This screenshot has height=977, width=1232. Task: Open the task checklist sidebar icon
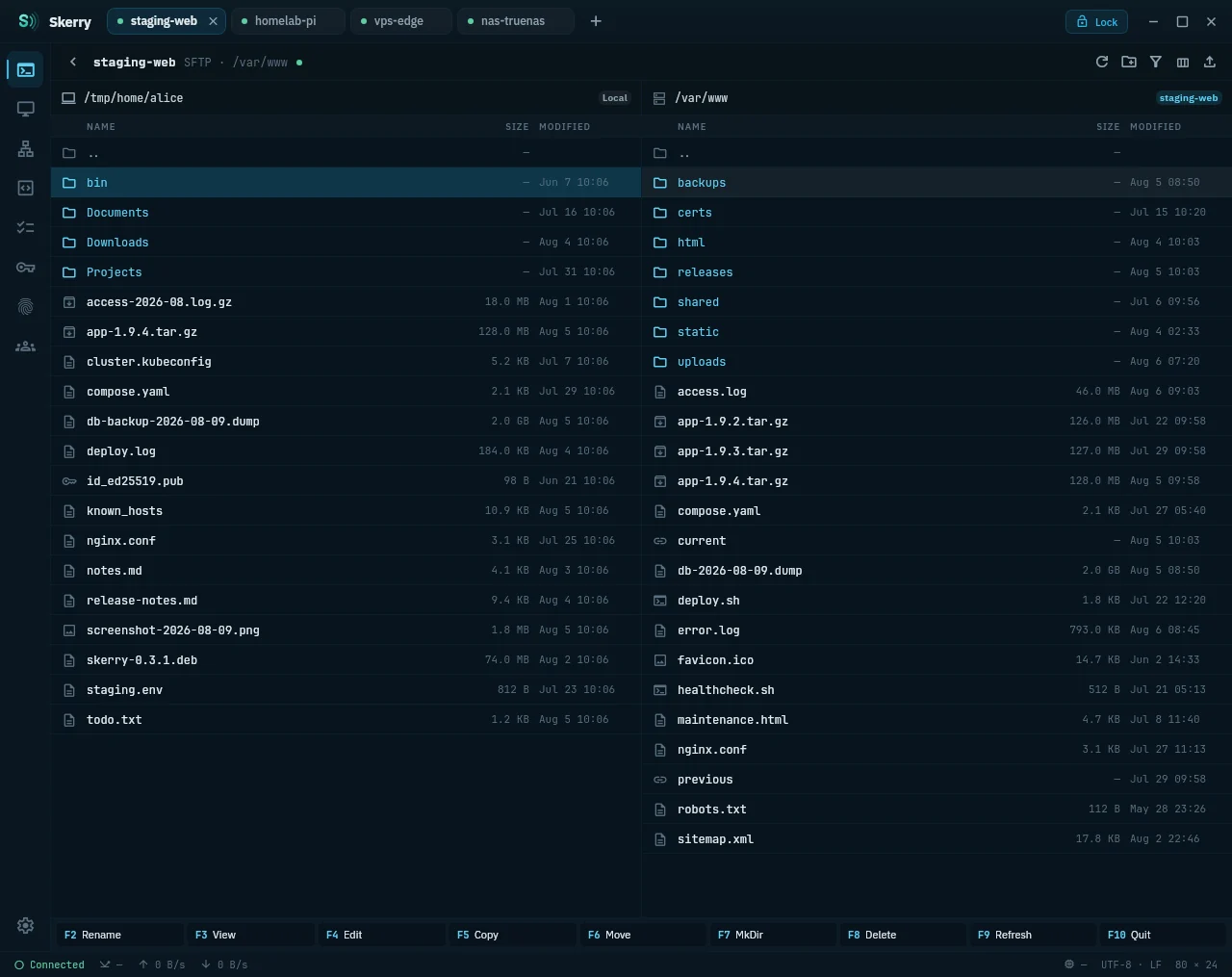click(x=26, y=227)
